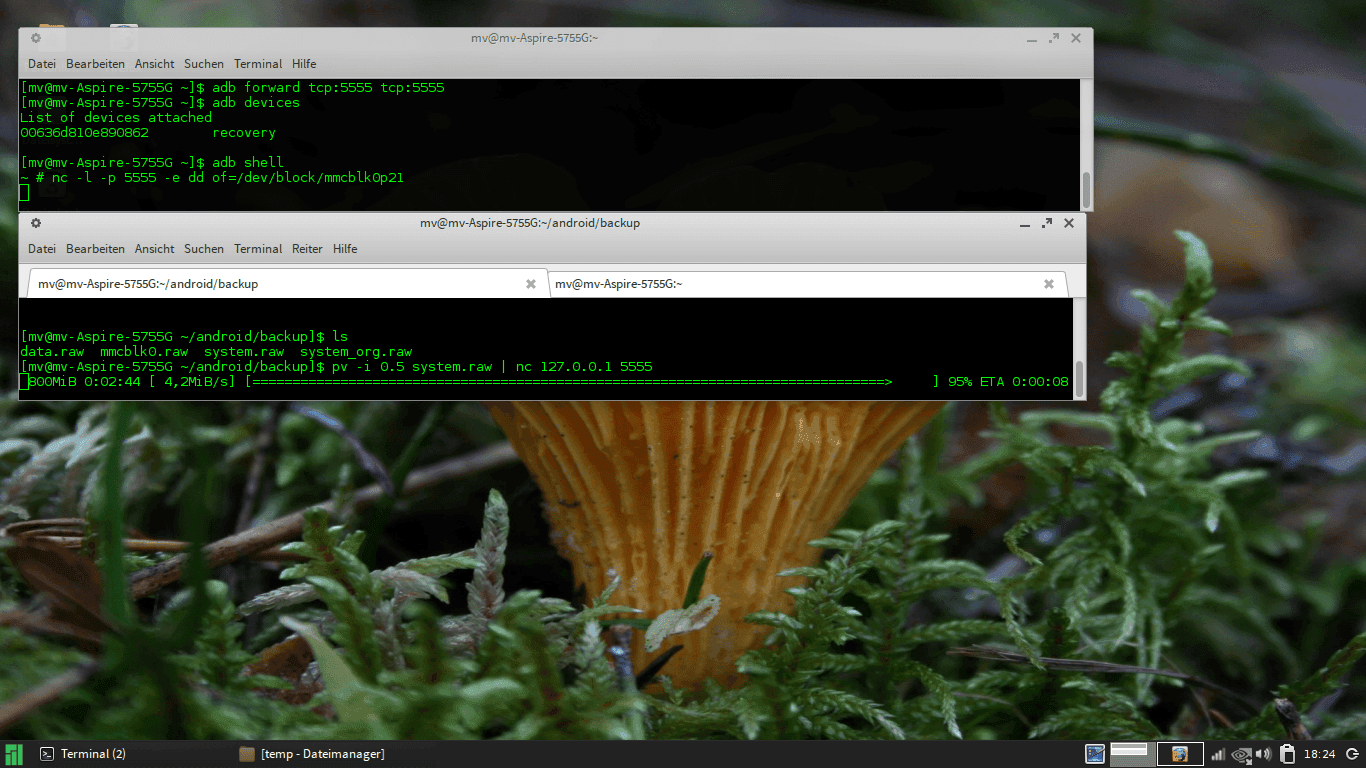Click the text 'adb forward tcp:5555 tcp:5555'
This screenshot has height=768, width=1366.
(x=328, y=88)
